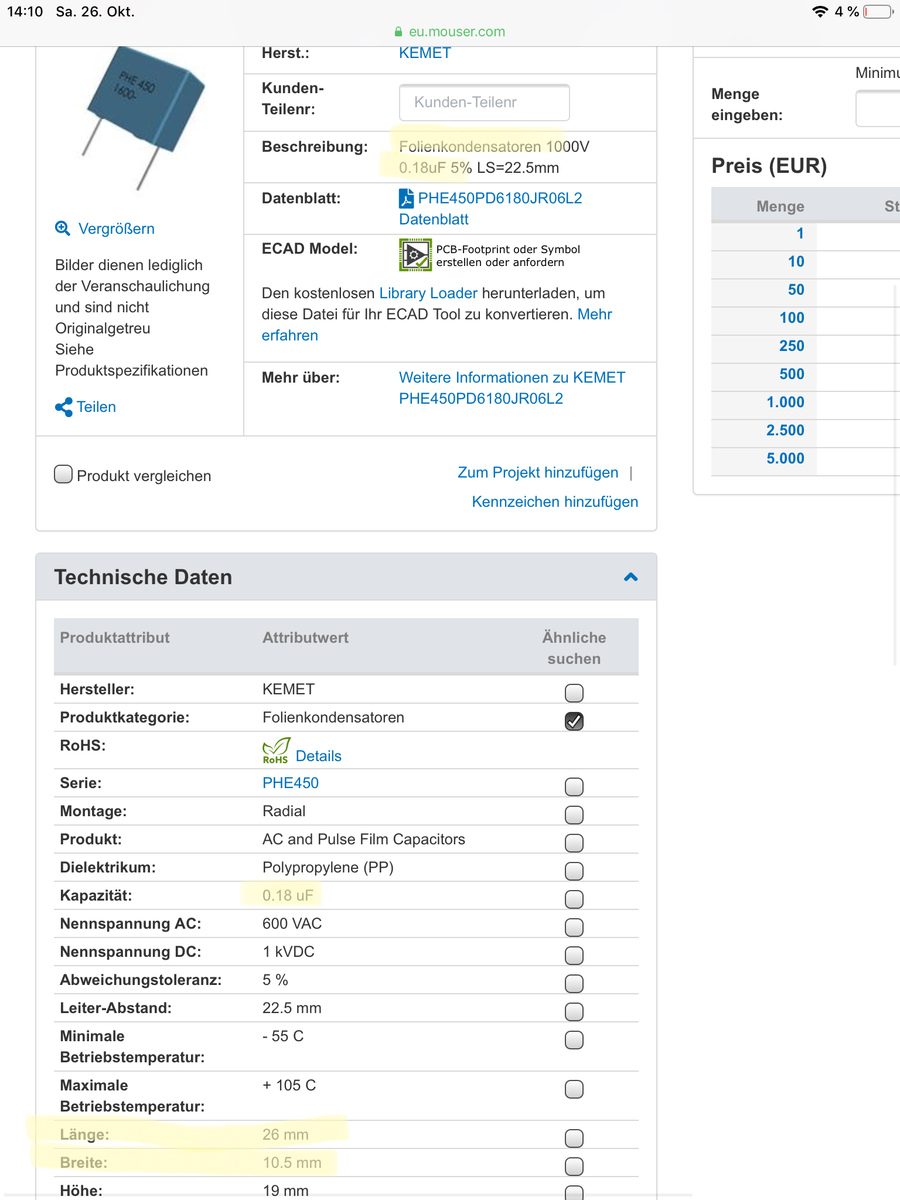The image size is (900, 1200).
Task: Click the Teilen share icon
Action: (63, 407)
